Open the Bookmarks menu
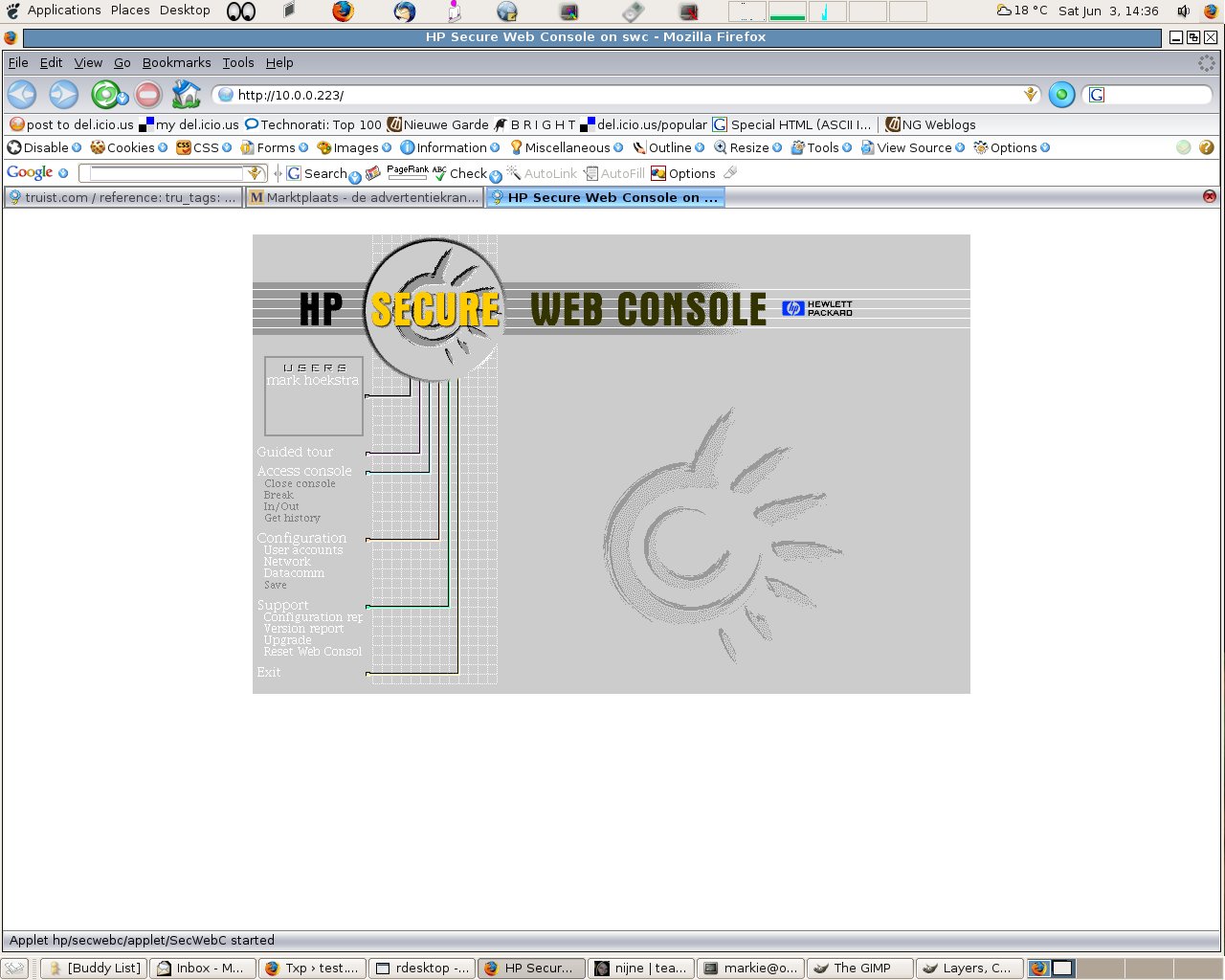 click(176, 62)
